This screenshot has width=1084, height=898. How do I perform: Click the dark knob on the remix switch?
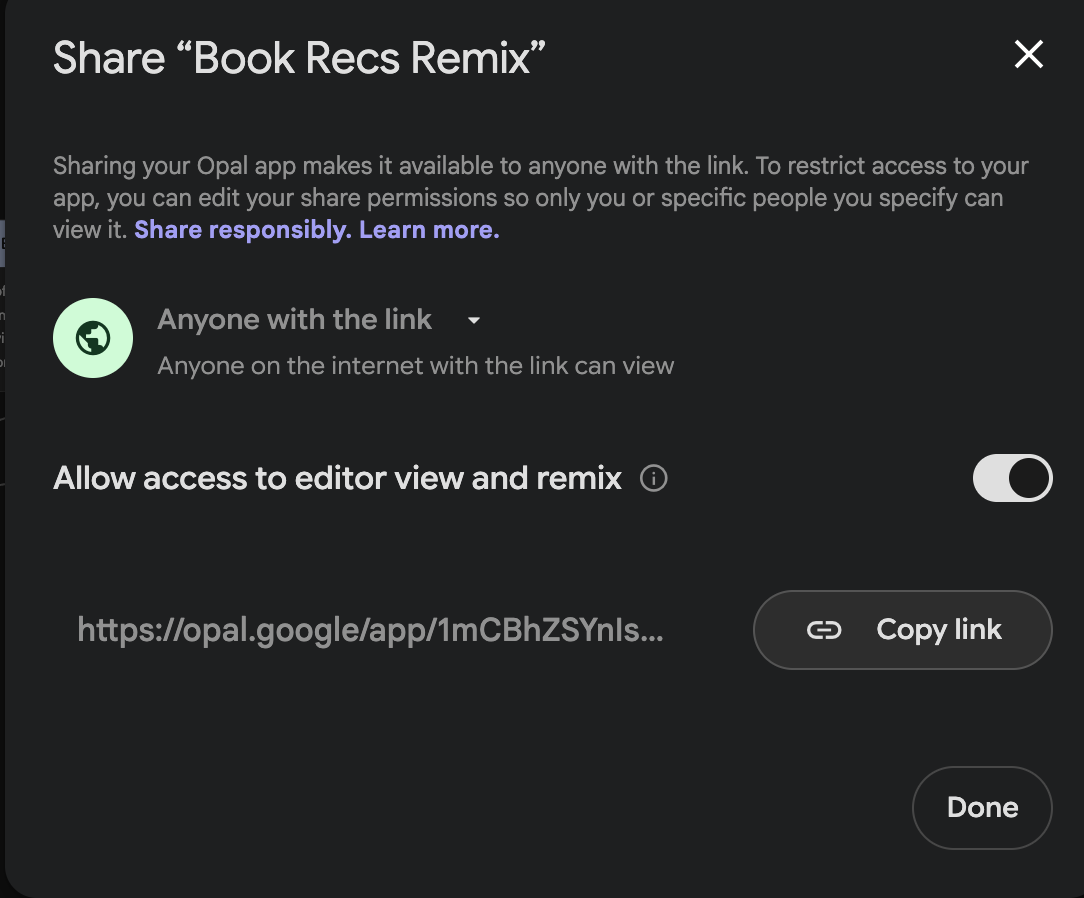pos(1029,479)
